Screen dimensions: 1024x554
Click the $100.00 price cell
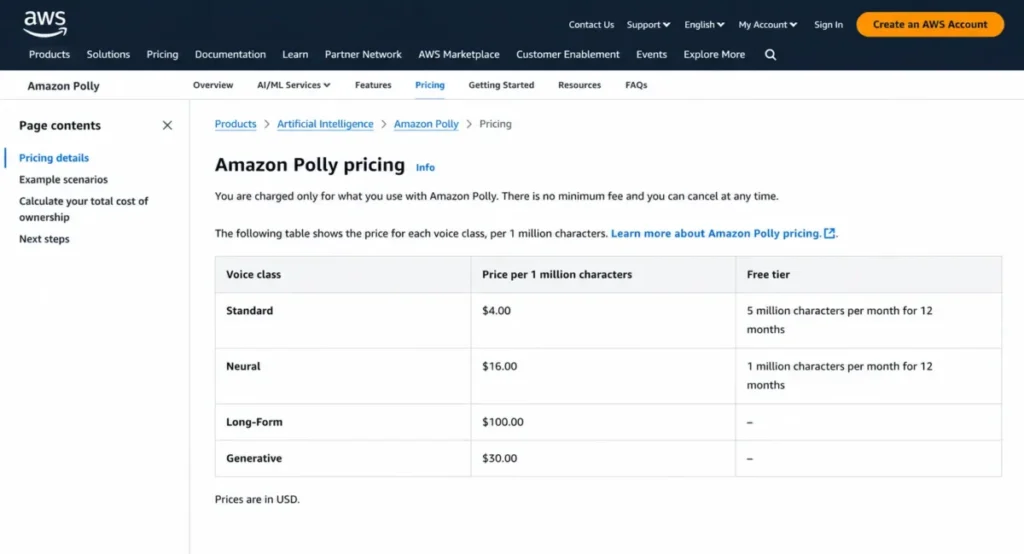coord(603,422)
